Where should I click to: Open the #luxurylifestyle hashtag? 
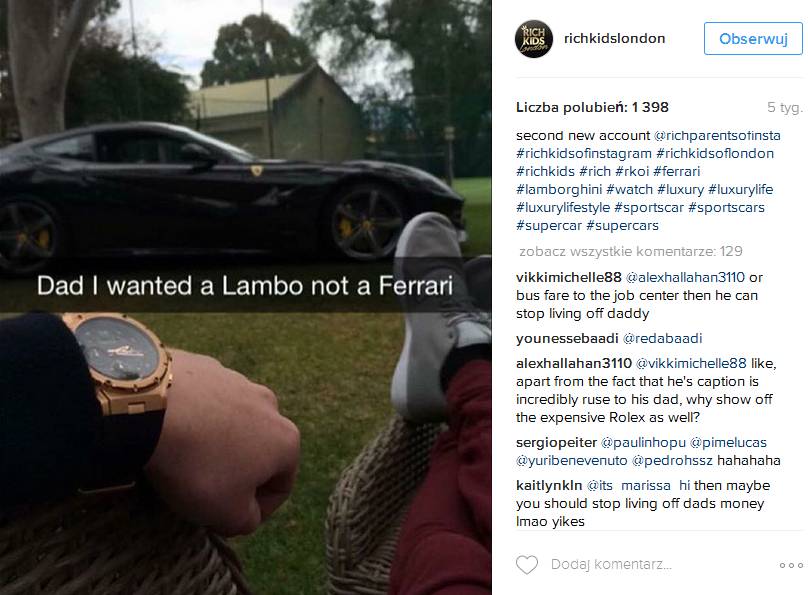coord(563,208)
